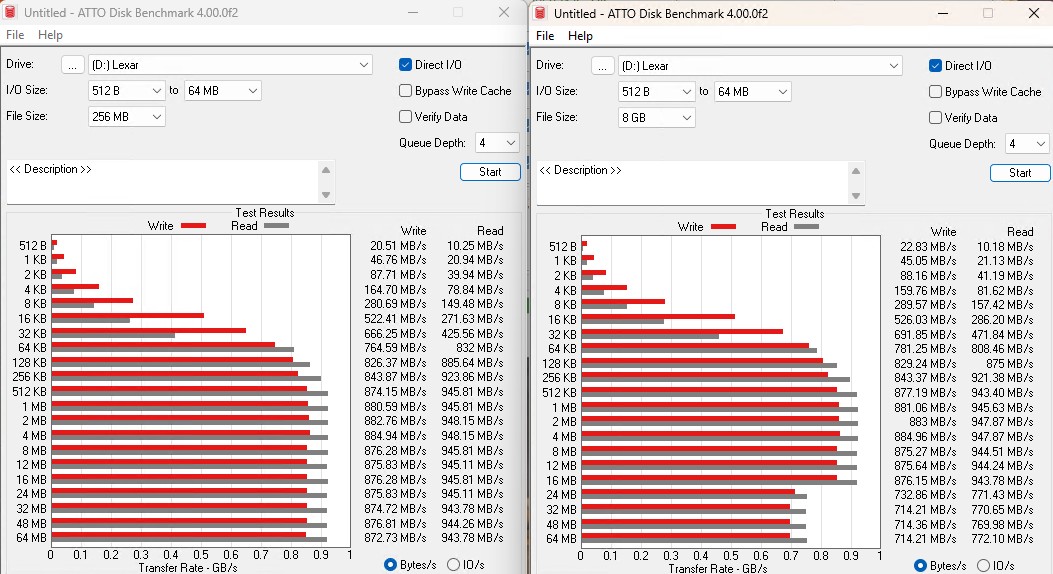Click red Write legend swatch, left window

coord(193,226)
